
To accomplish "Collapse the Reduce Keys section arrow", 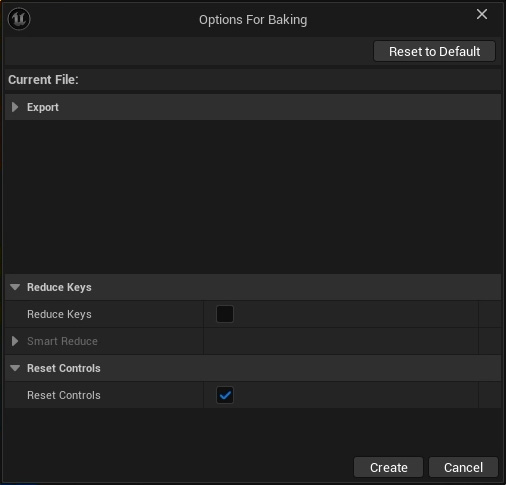I will click(15, 287).
